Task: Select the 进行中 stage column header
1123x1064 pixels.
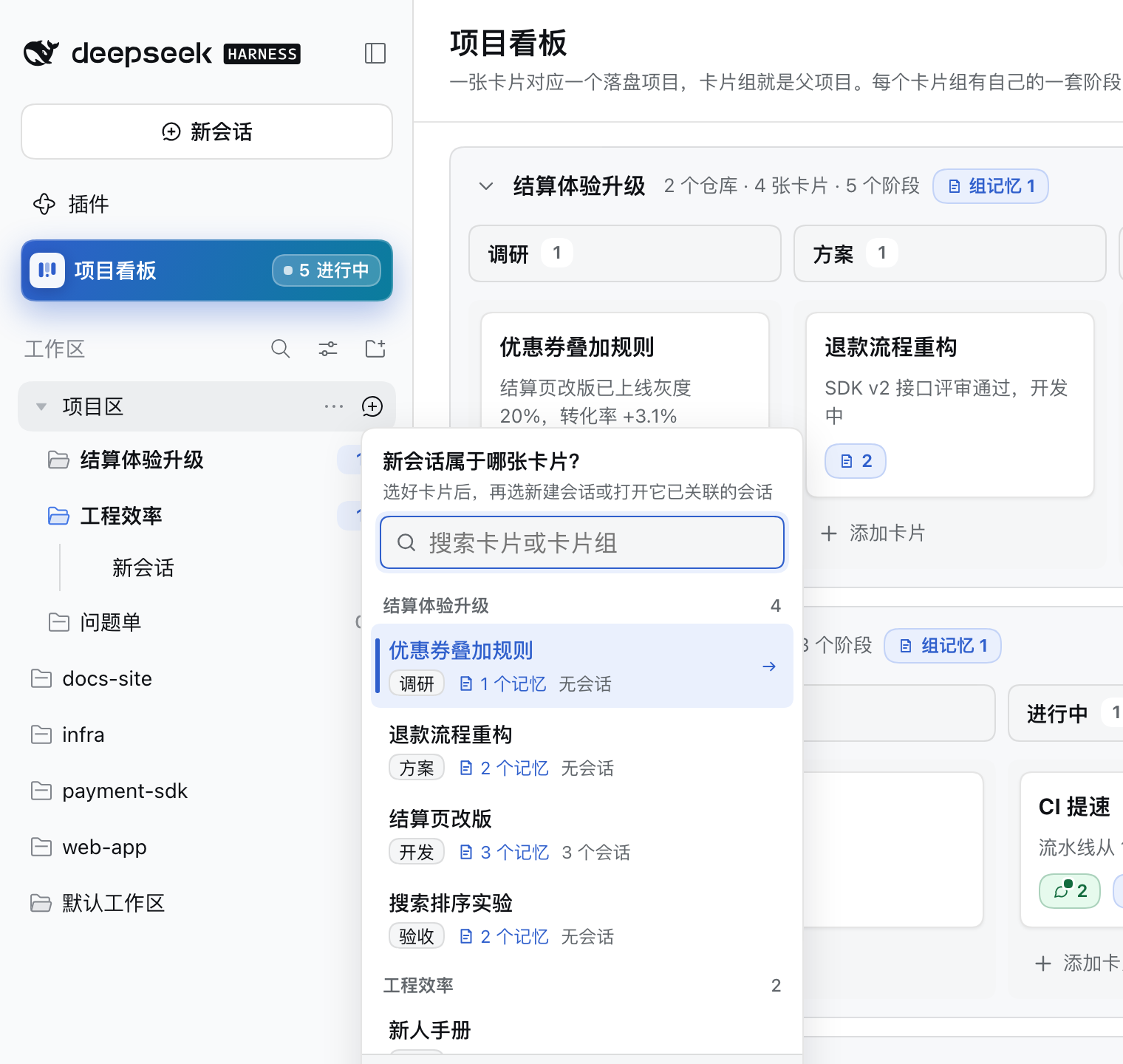Action: pos(1065,713)
